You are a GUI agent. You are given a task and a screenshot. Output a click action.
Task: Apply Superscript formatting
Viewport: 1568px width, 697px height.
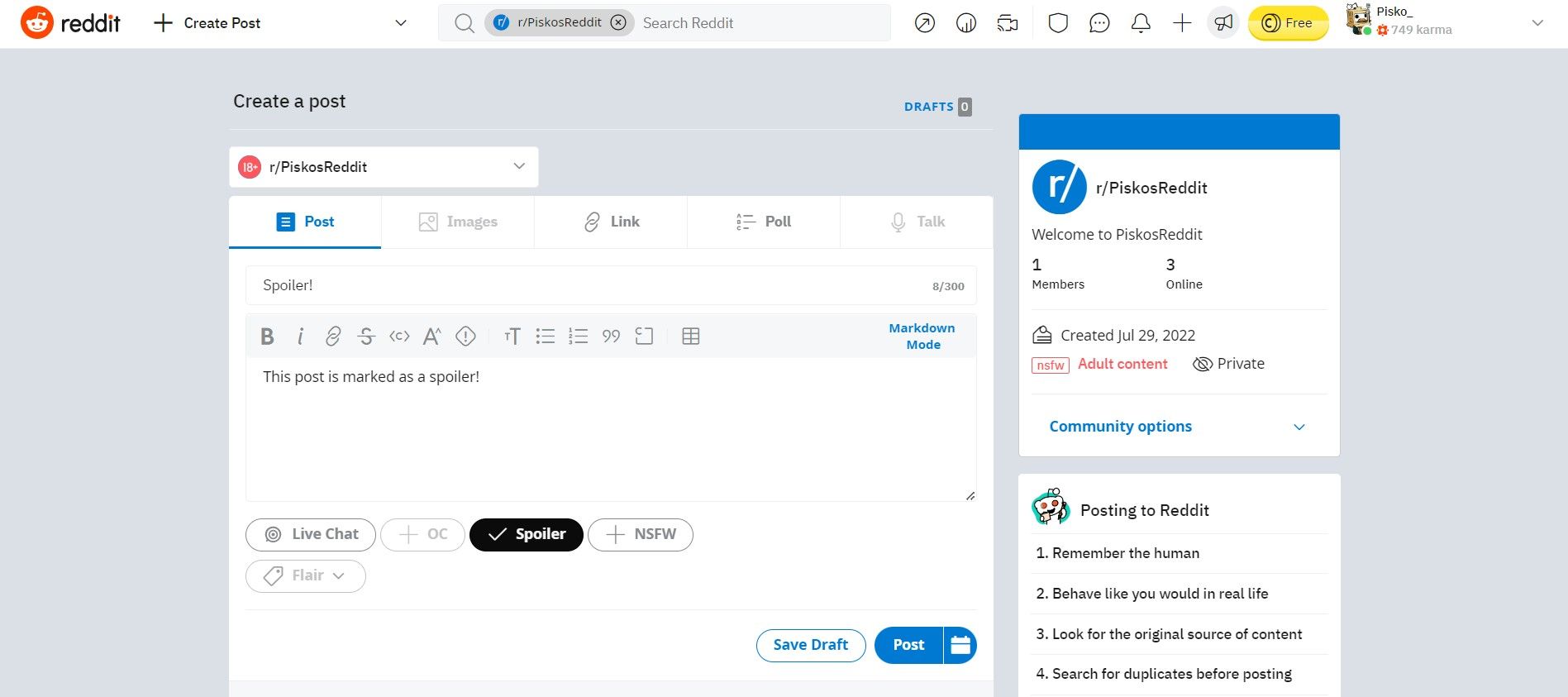tap(432, 336)
